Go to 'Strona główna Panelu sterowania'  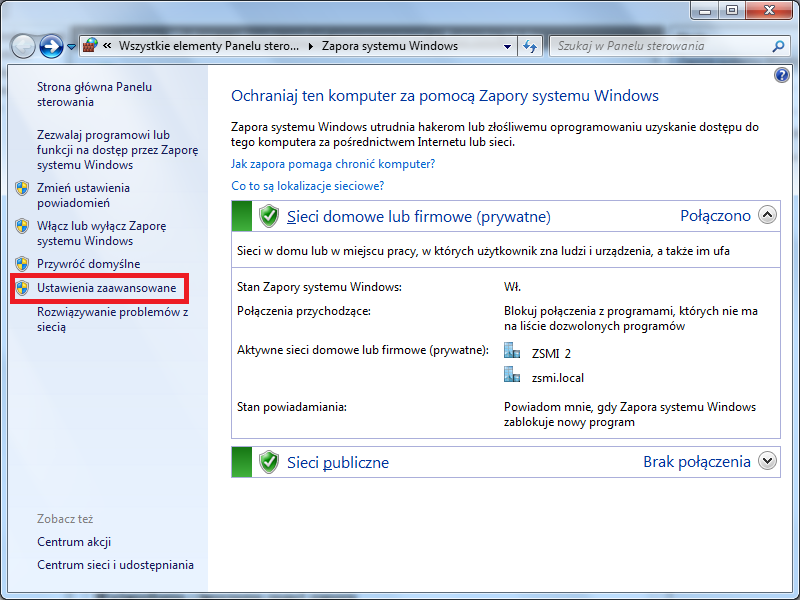tap(94, 94)
